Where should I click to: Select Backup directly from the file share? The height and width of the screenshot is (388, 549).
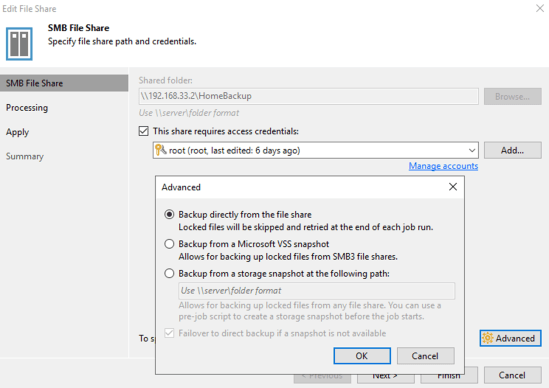169,214
